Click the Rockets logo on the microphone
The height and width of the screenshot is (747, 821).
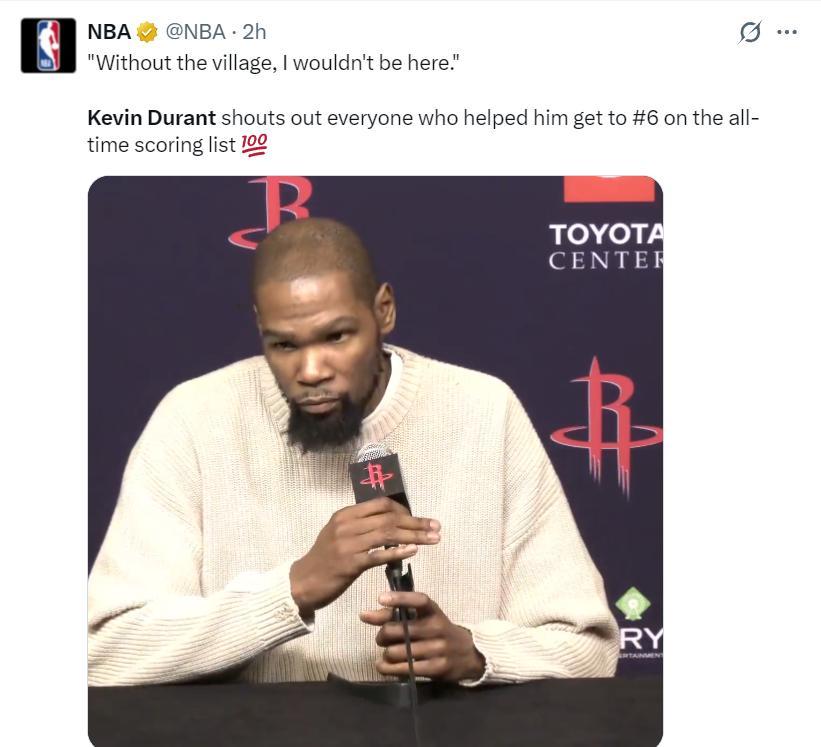tap(376, 476)
